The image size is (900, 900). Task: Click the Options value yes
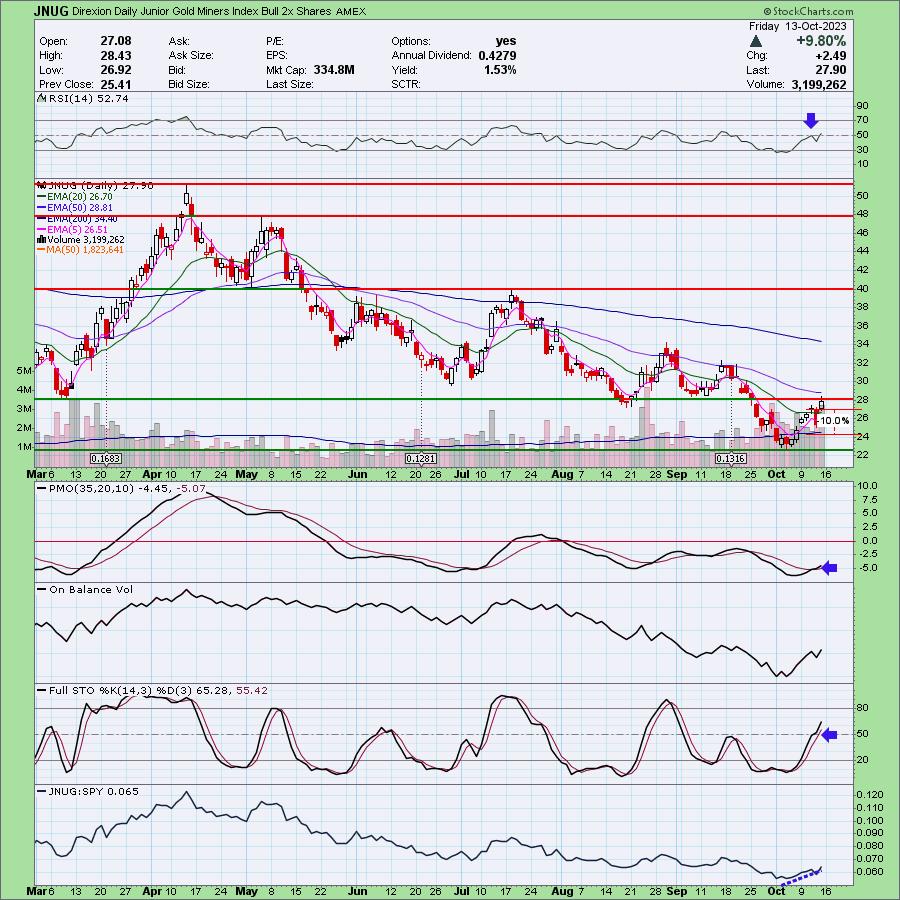[x=506, y=41]
